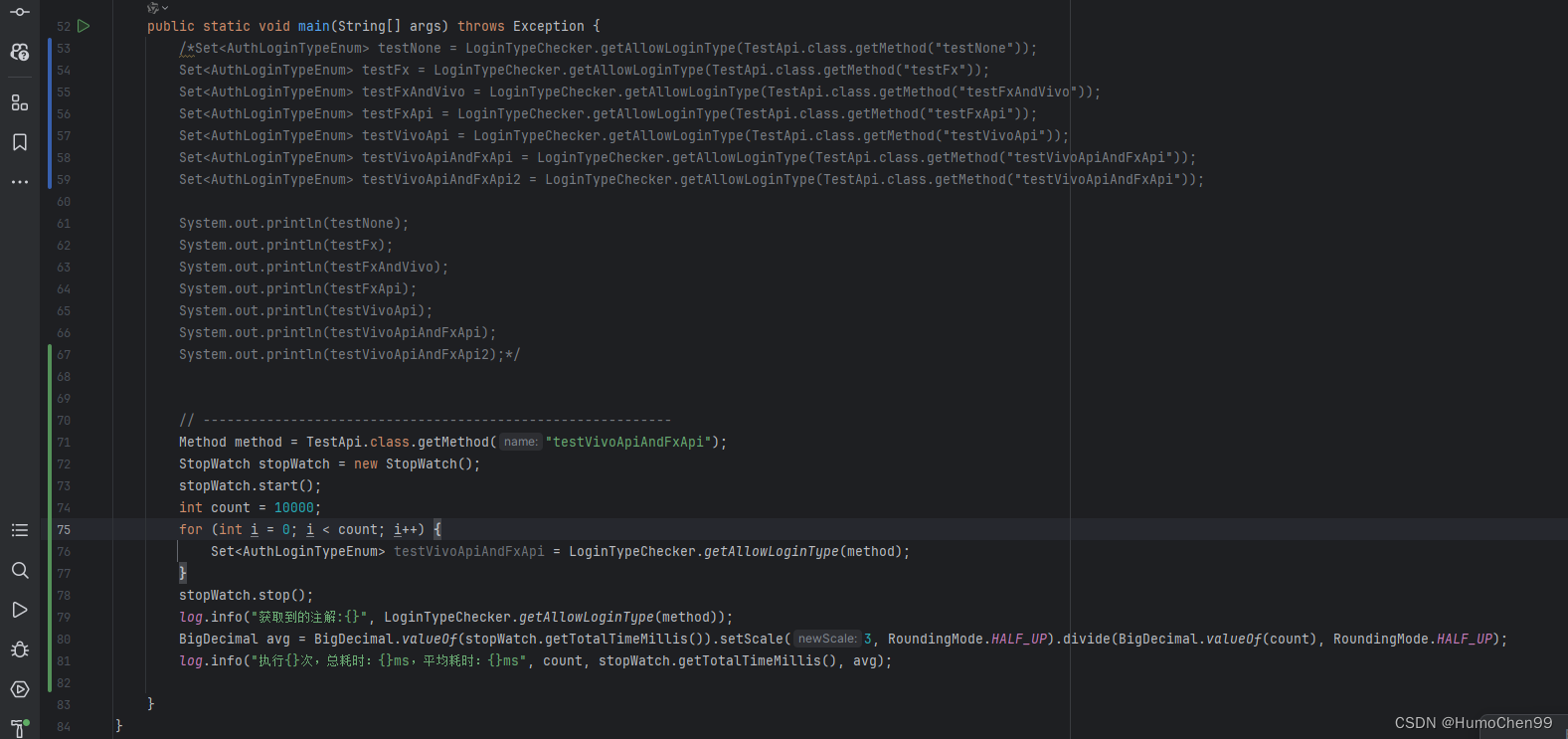Click 'BigDecimal avg' declaration
Image resolution: width=1568 pixels, height=739 pixels.
[235, 639]
